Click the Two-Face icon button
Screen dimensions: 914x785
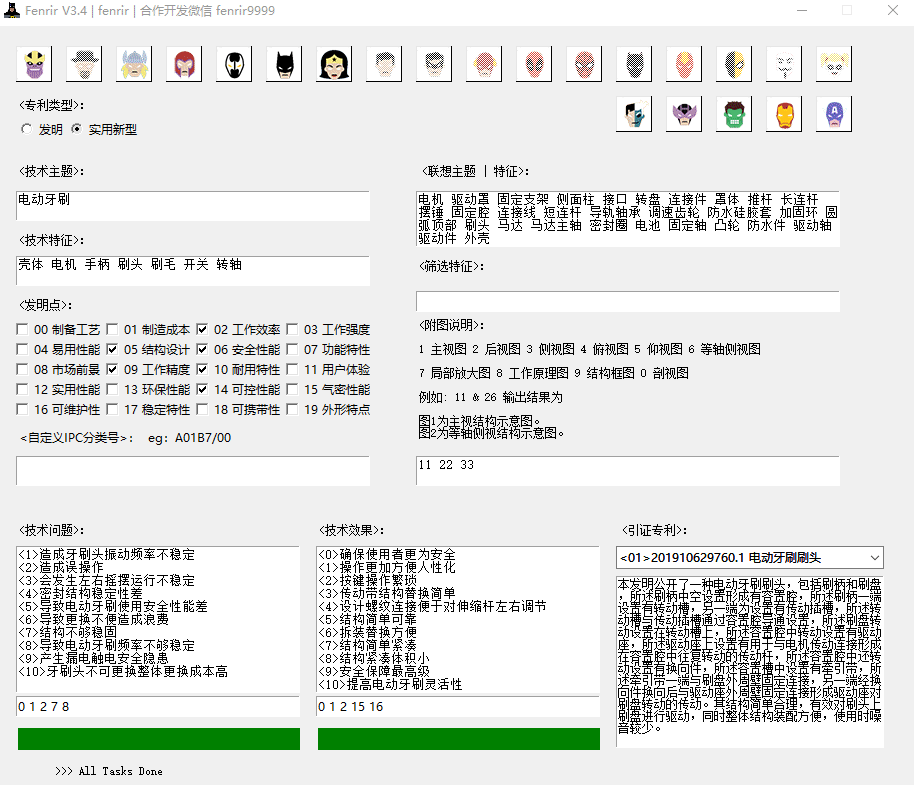(x=634, y=115)
